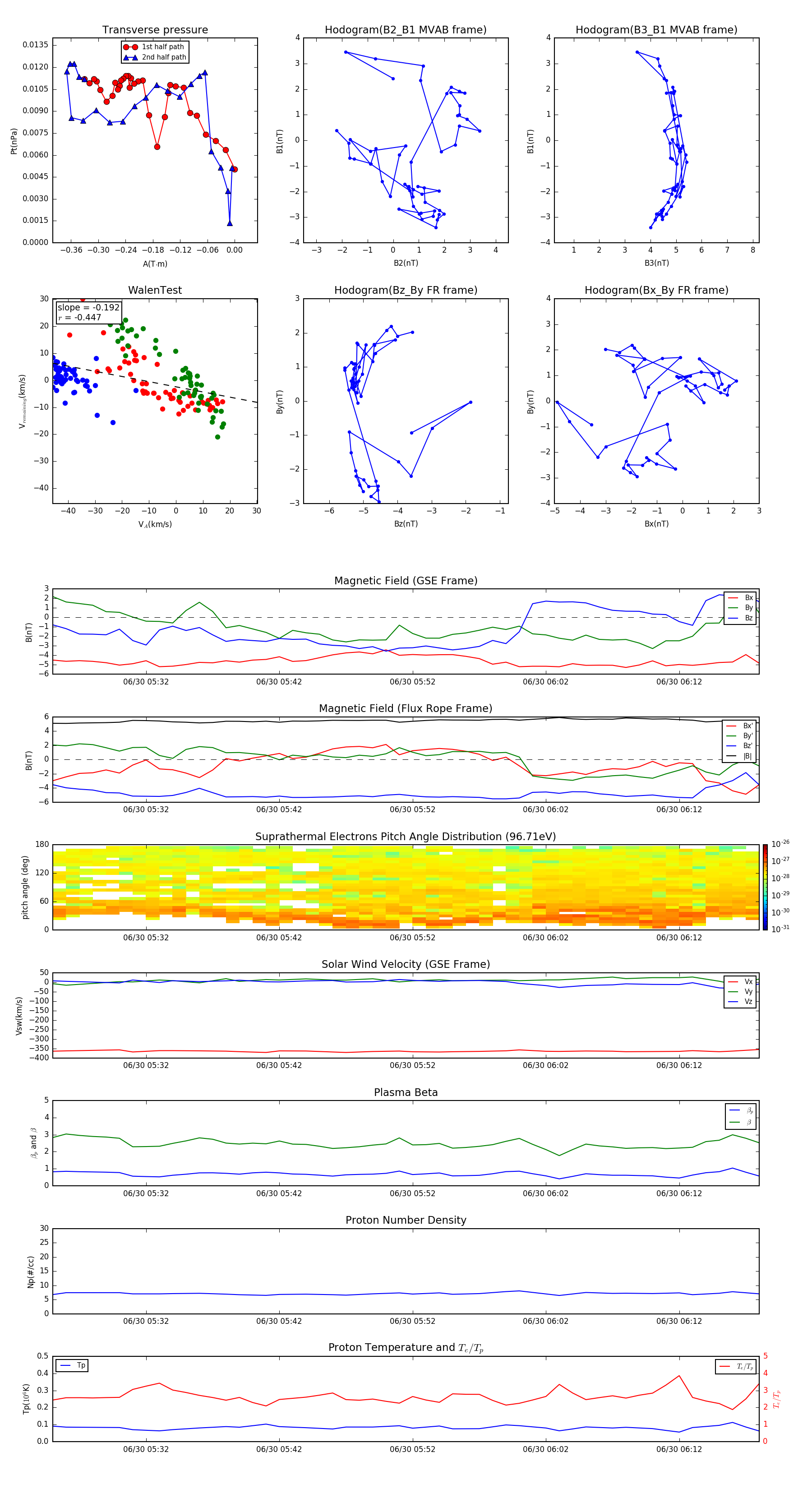The image size is (812, 1489).
Task: Select "By'" in the Flux Rope legend
Action: coord(740,736)
